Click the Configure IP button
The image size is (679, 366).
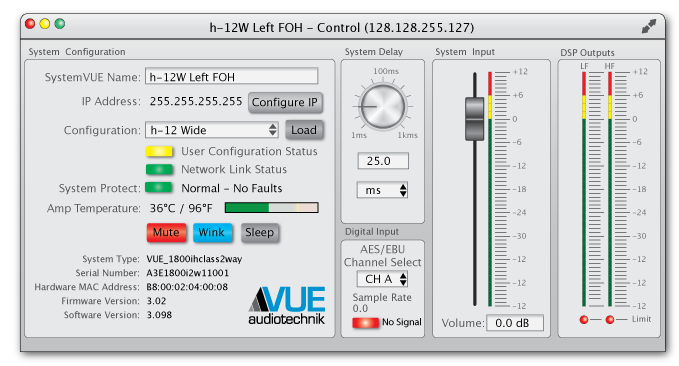(x=285, y=103)
